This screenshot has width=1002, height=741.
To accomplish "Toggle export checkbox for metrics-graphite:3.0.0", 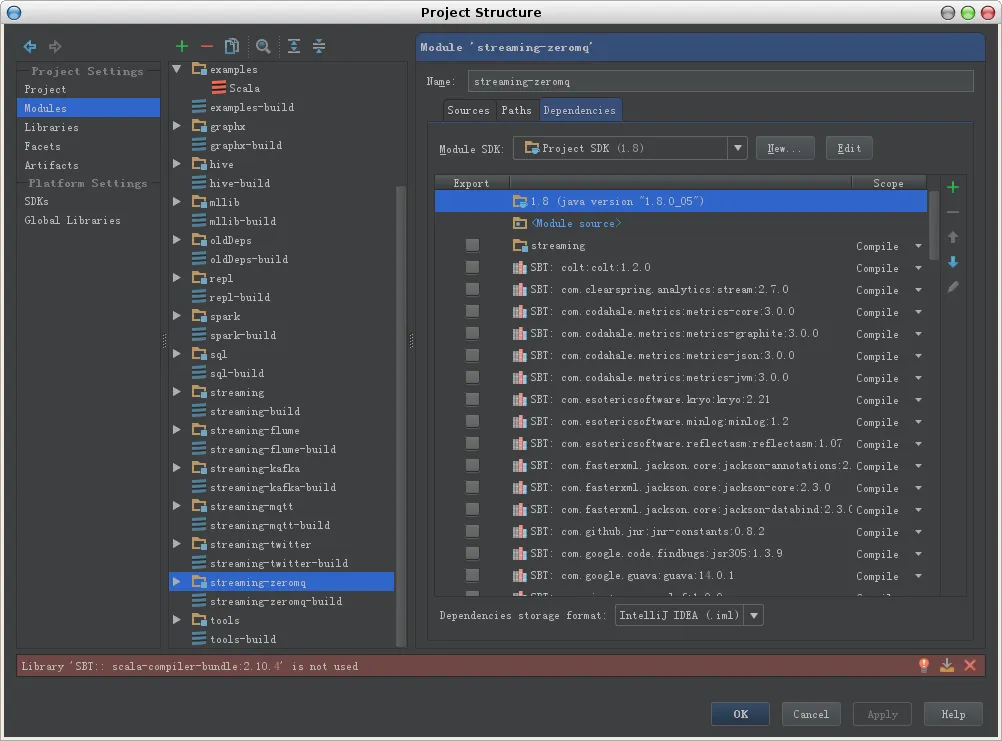I will (x=472, y=333).
